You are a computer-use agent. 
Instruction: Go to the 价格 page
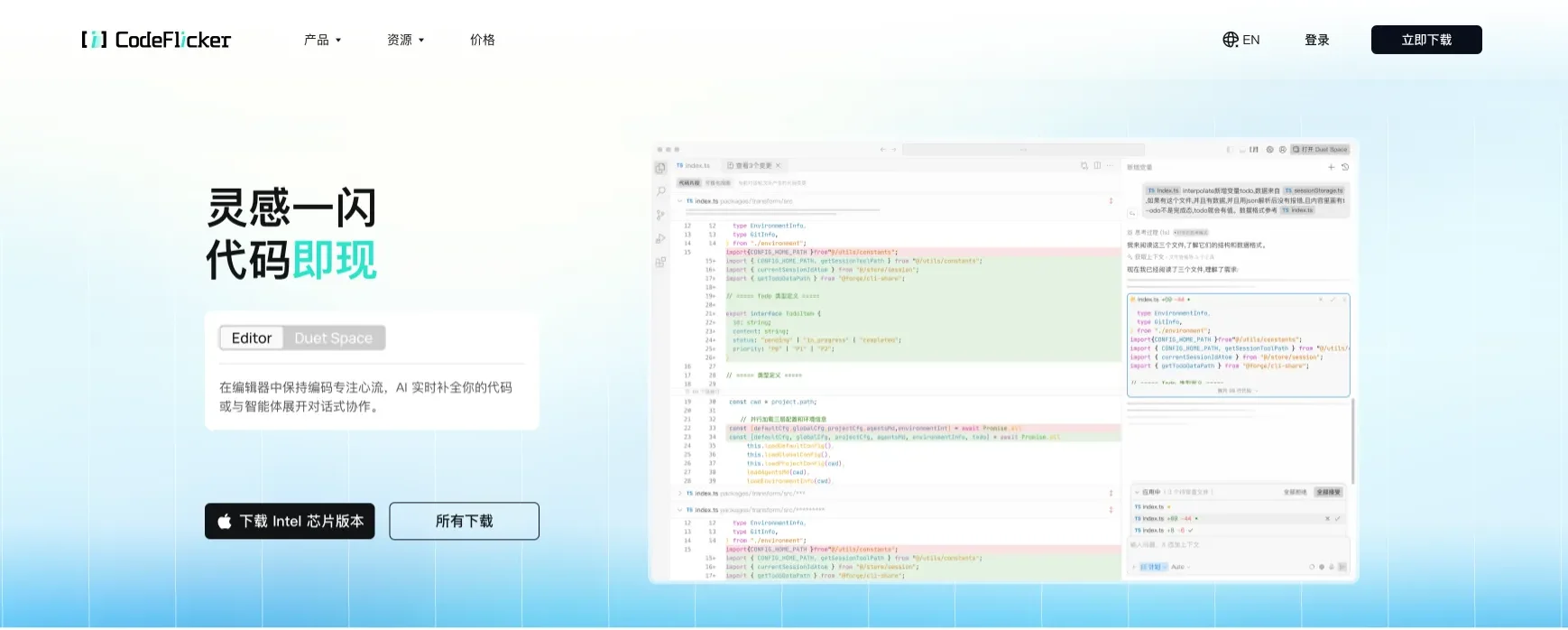(x=483, y=40)
